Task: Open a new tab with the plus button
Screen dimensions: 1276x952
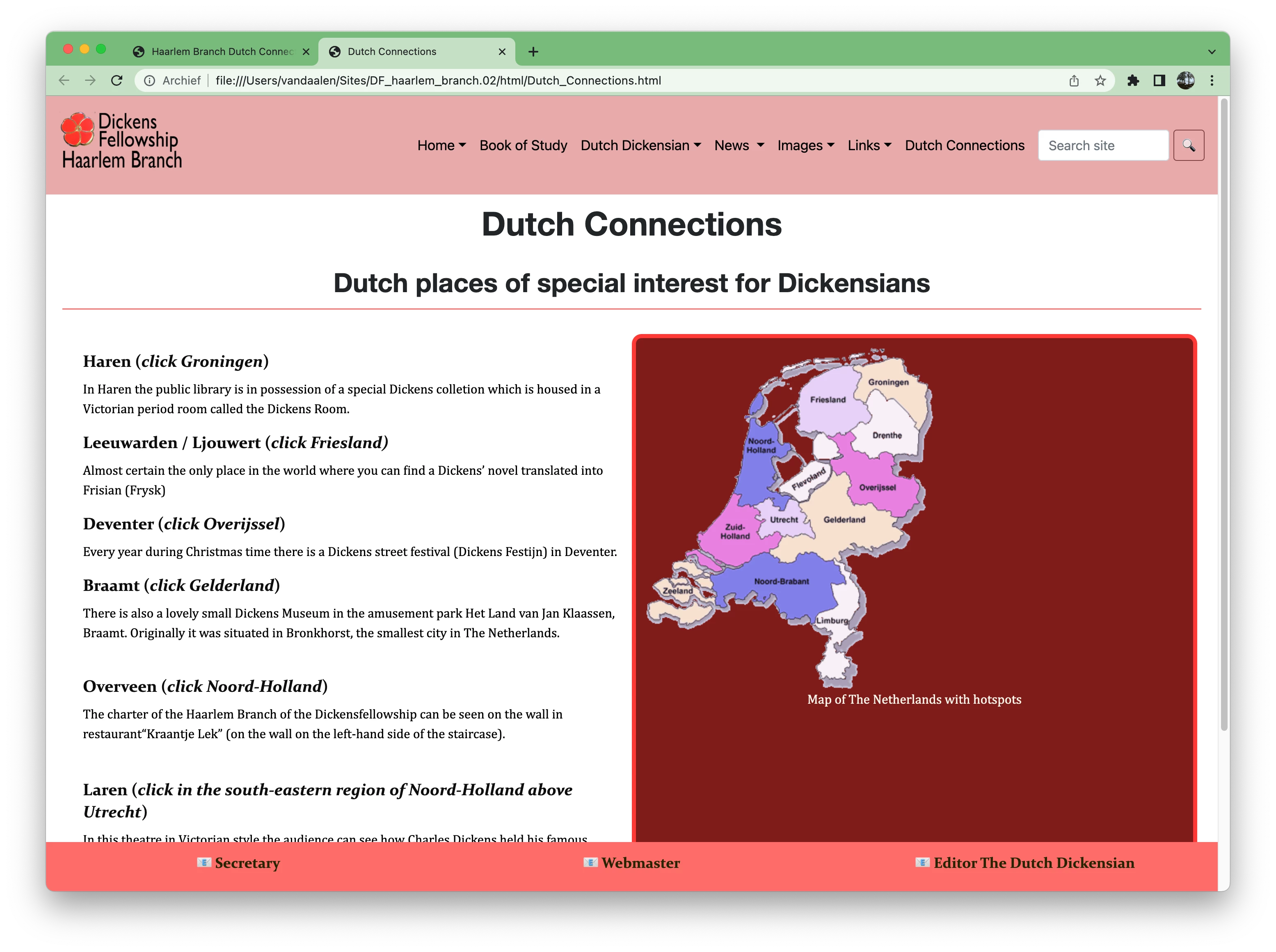Action: coord(533,52)
